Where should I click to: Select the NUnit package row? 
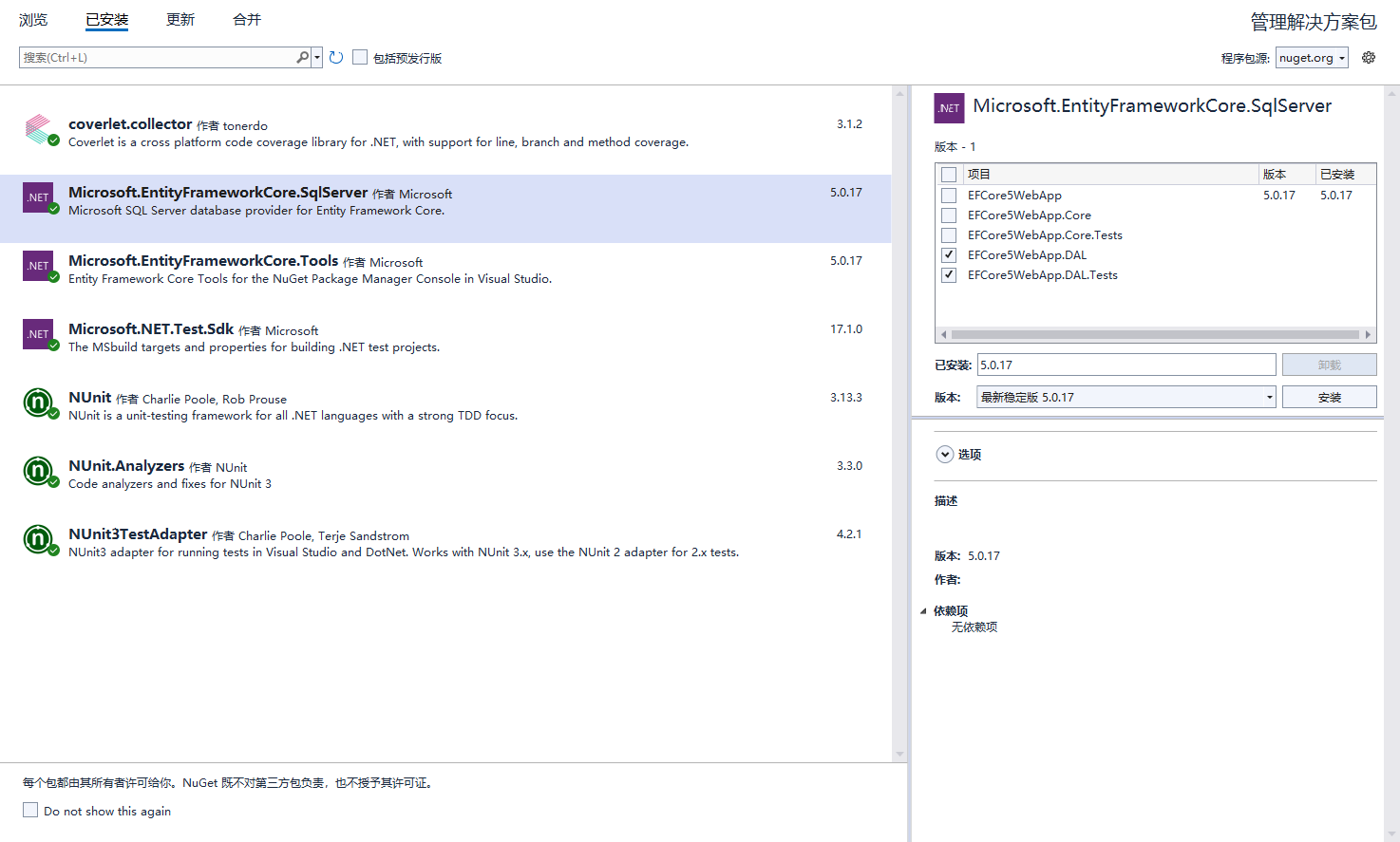coord(445,414)
